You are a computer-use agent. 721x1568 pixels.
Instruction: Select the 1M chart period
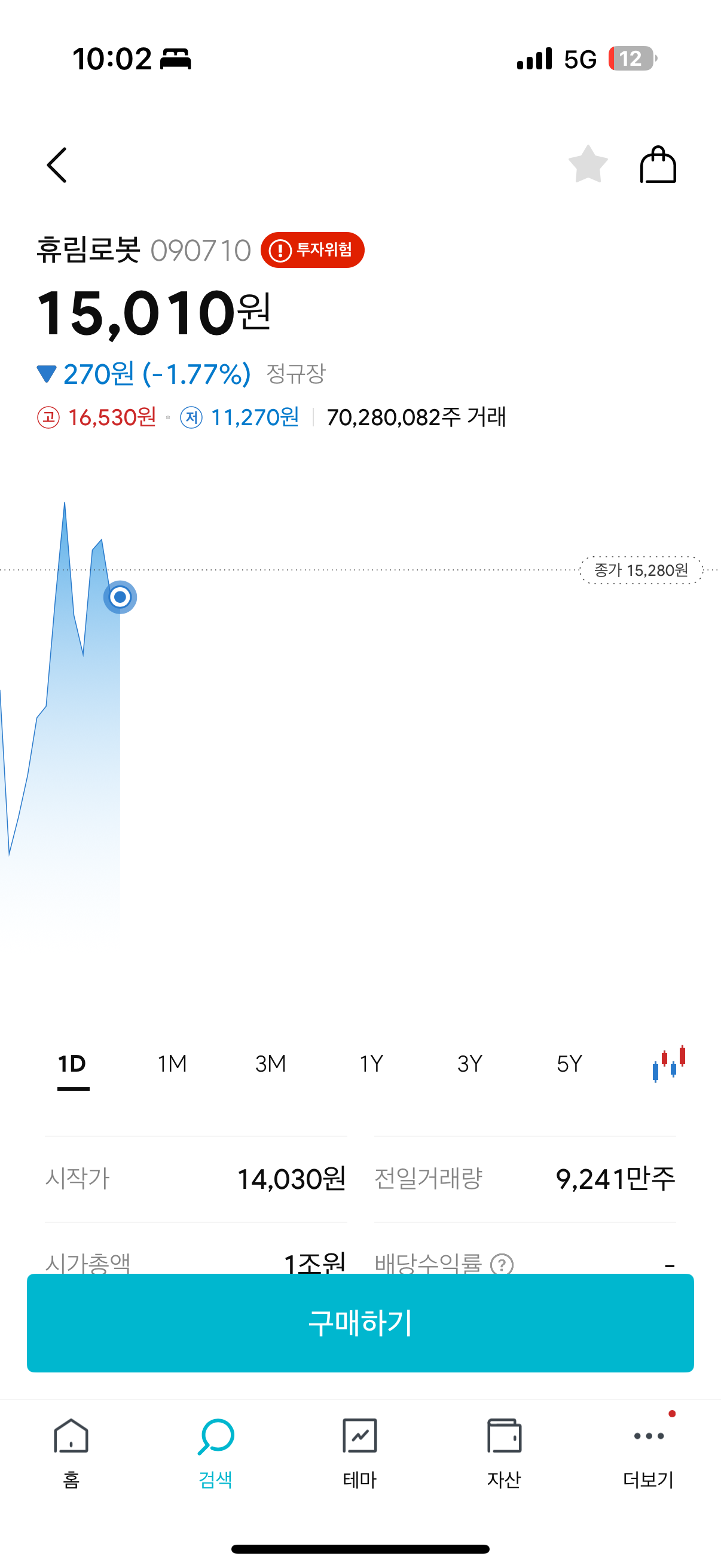point(172,1064)
